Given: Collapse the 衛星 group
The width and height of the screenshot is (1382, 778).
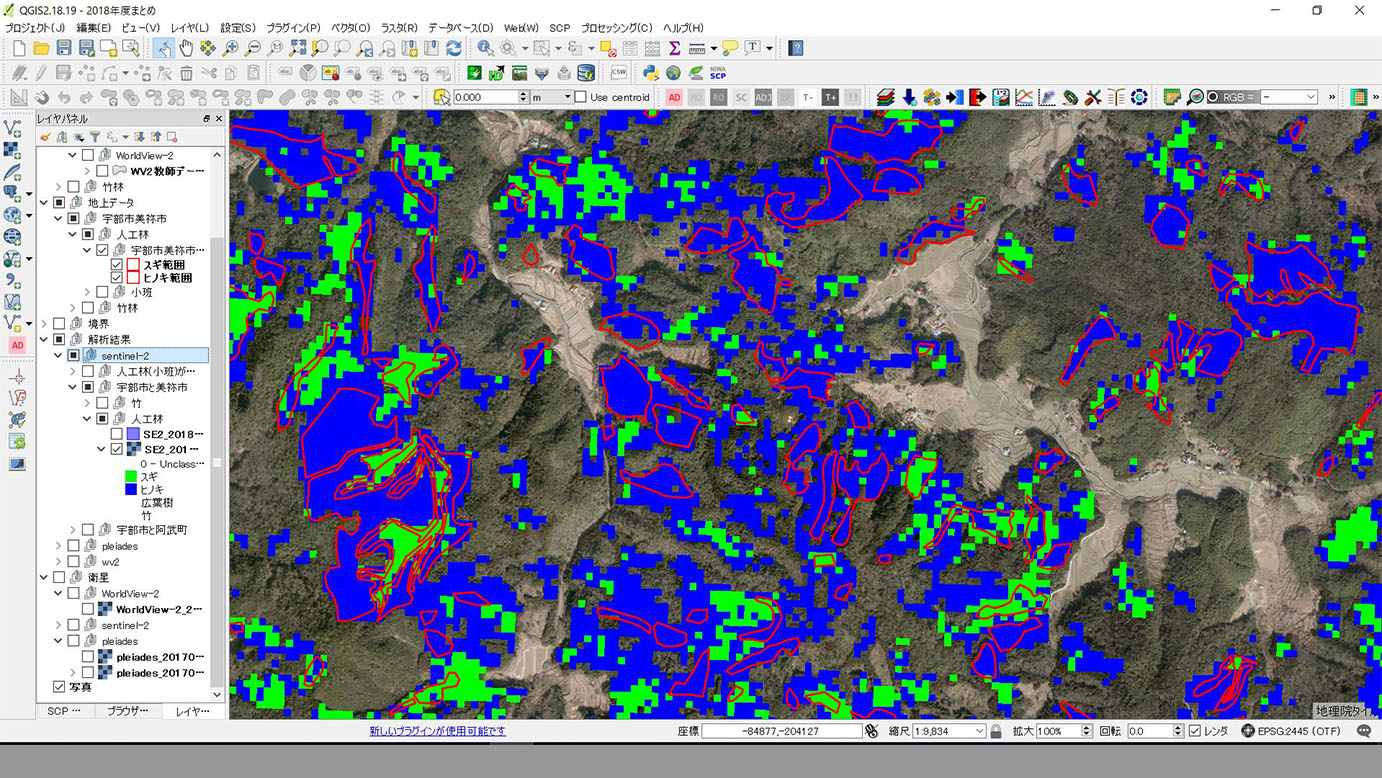Looking at the screenshot, I should click(44, 577).
